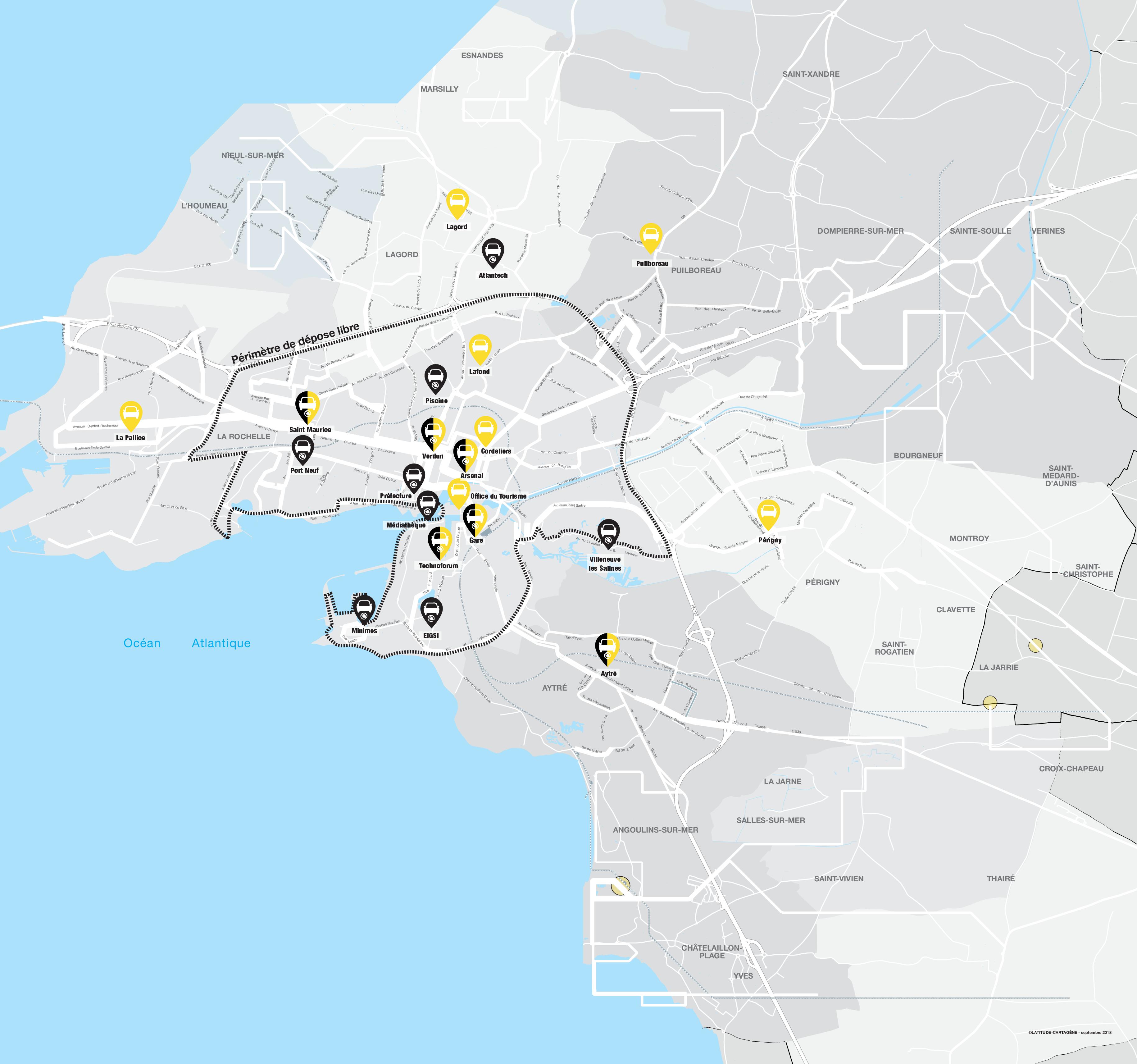The height and width of the screenshot is (1064, 1137).
Task: Click the SAINT-VIVIEN town label
Action: (839, 879)
